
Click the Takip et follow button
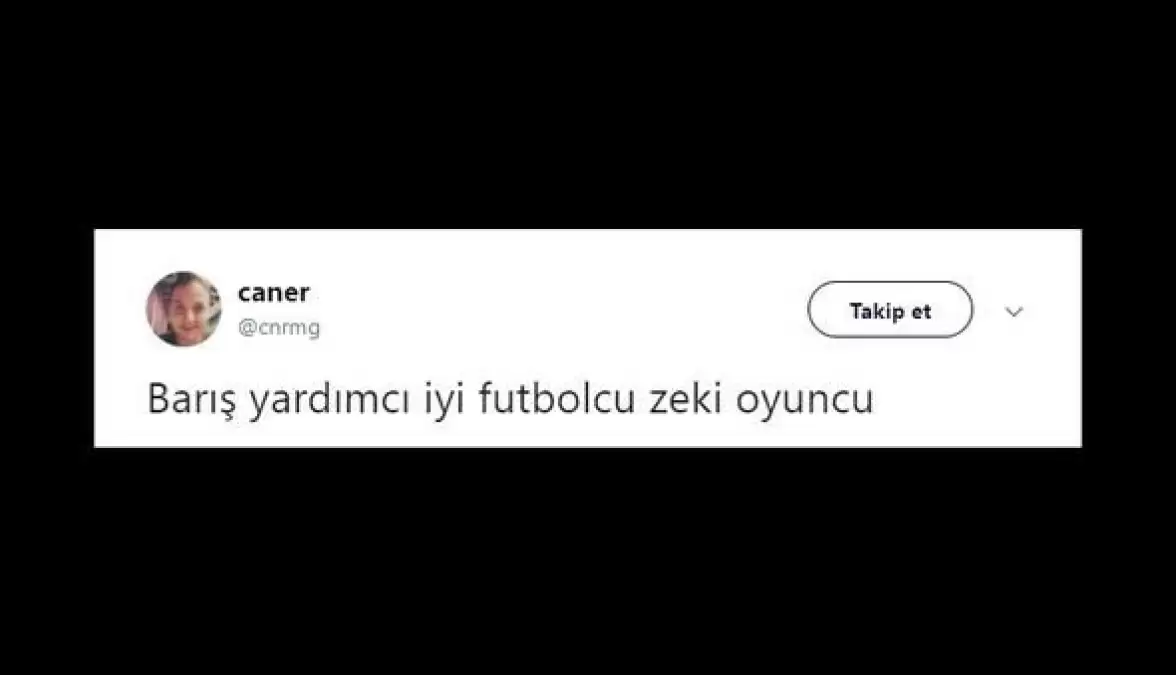pos(890,310)
